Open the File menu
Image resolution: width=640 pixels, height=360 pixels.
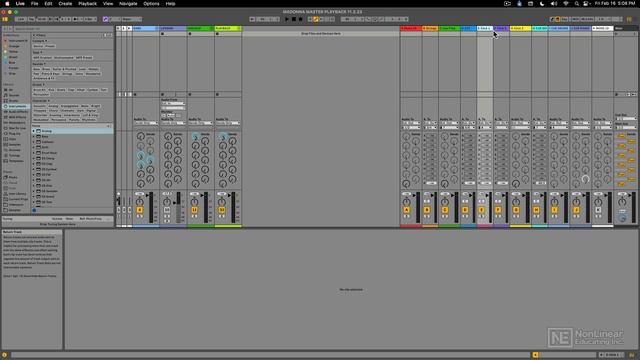35,4
